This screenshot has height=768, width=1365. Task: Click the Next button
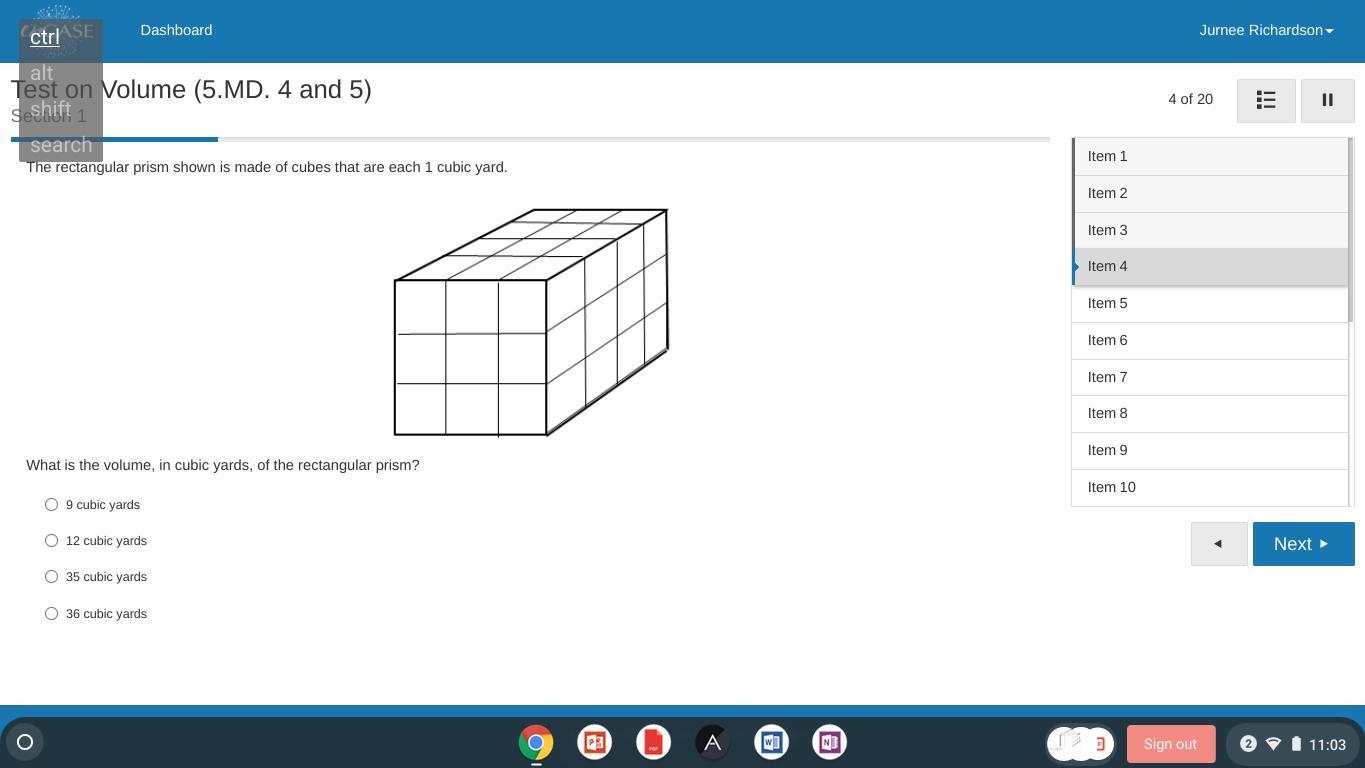1304,544
